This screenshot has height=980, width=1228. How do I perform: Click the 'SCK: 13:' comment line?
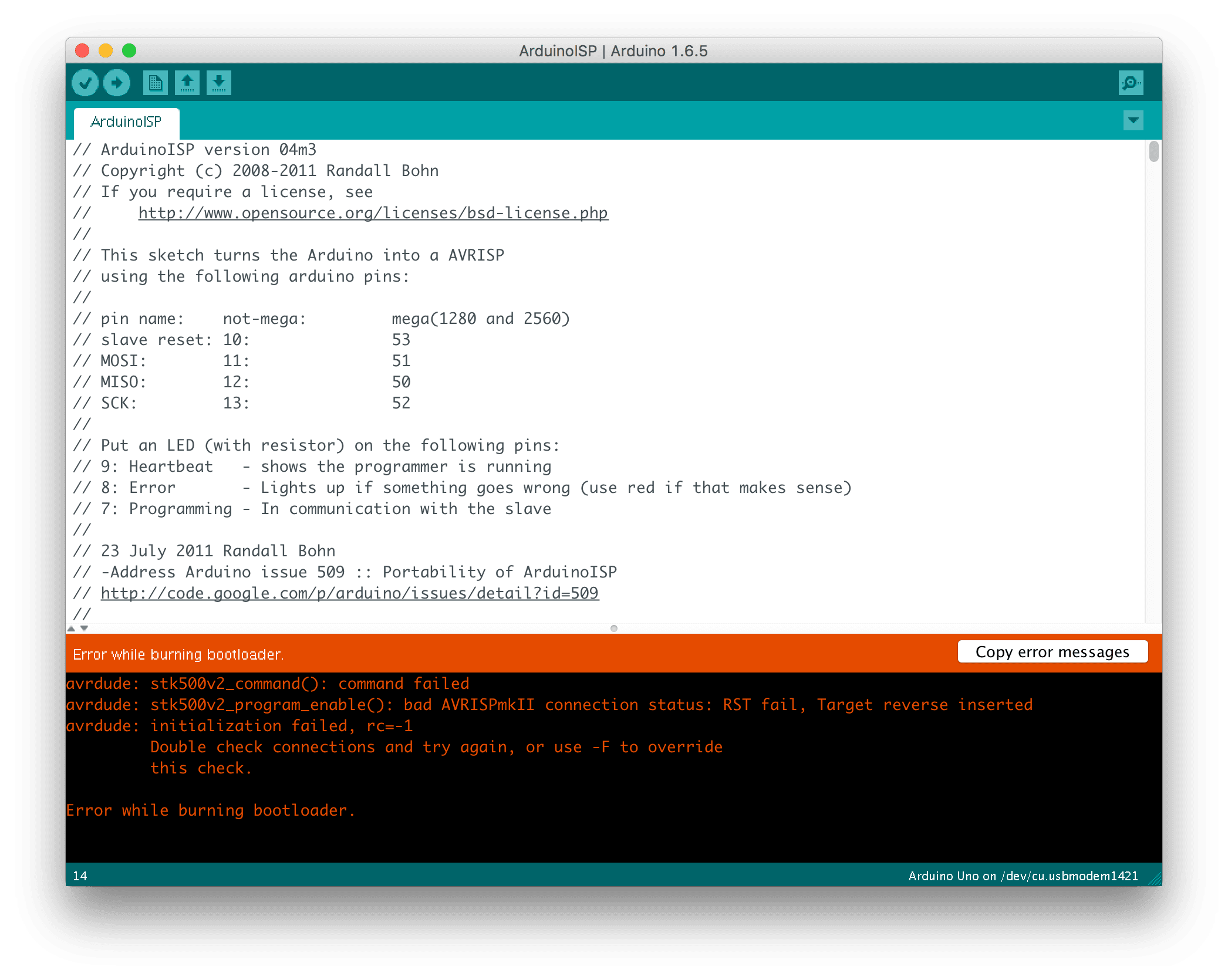tap(242, 403)
